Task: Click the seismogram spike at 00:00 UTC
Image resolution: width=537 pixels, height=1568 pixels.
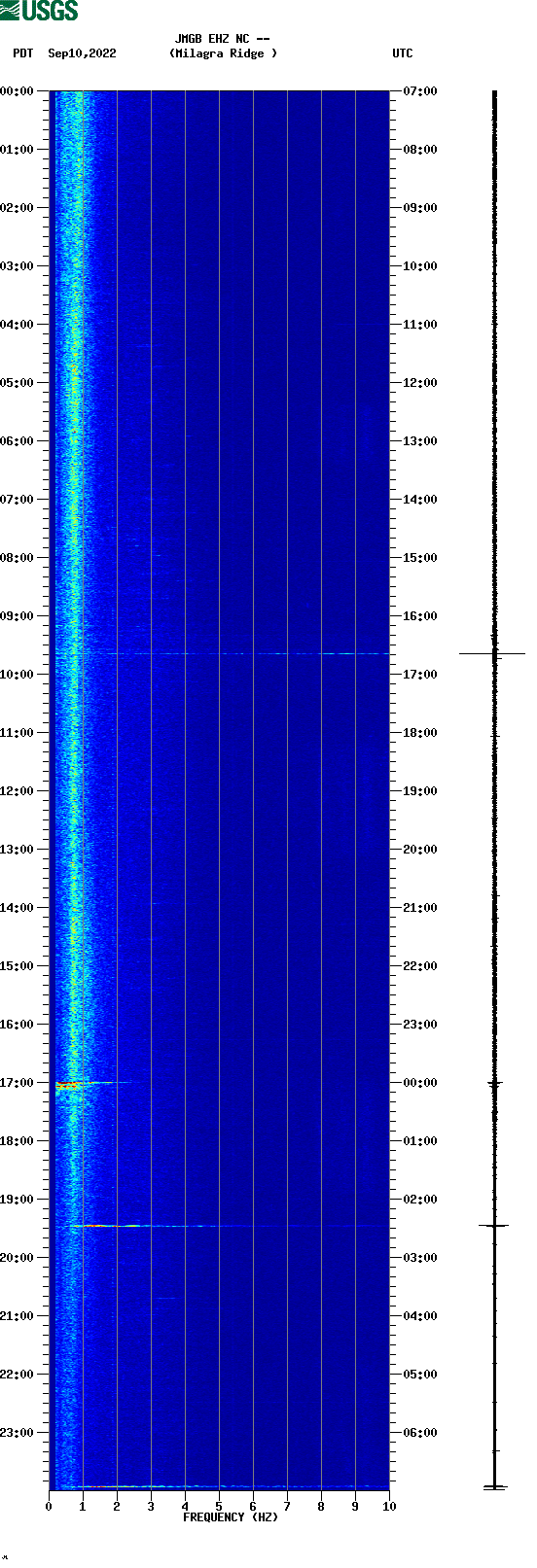Action: coord(494,1083)
